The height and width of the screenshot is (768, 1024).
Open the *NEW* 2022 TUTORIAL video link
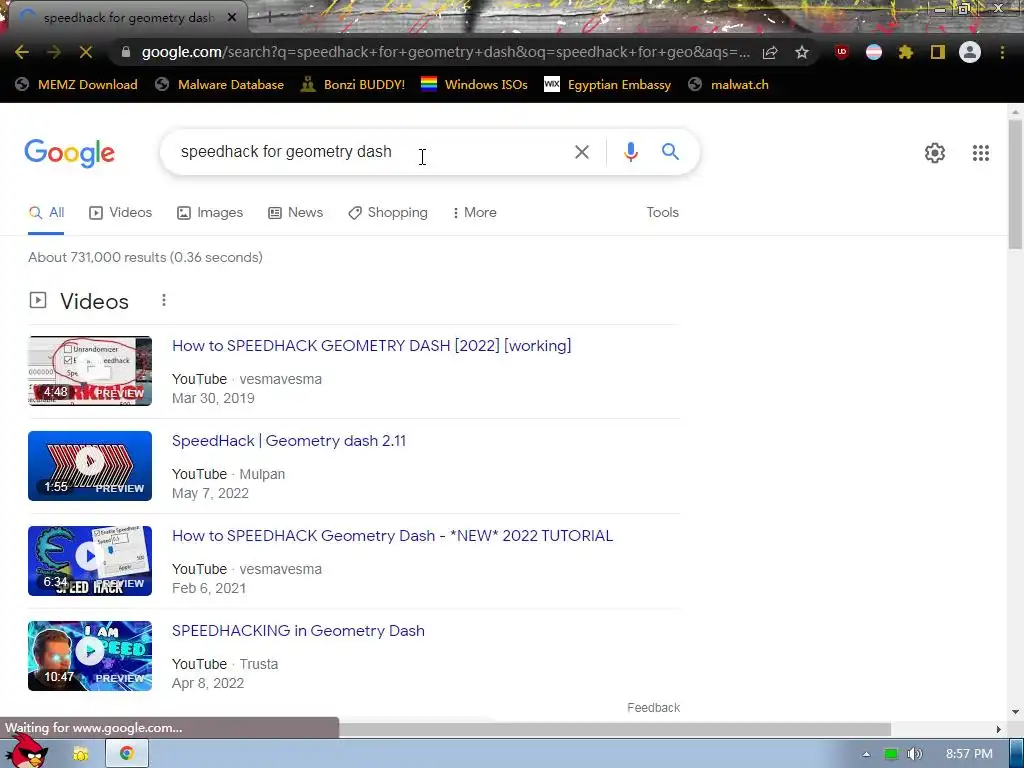coord(392,536)
